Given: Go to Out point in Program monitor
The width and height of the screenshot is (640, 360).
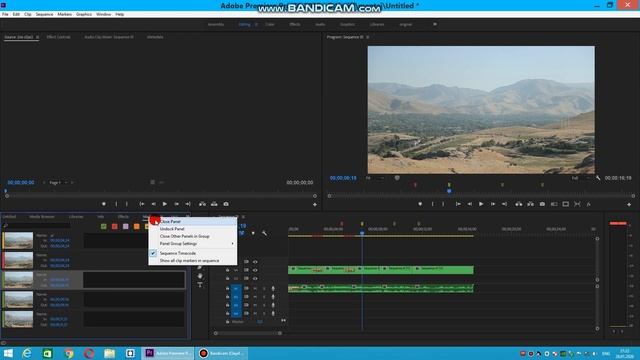Looking at the screenshot, I should pos(504,204).
